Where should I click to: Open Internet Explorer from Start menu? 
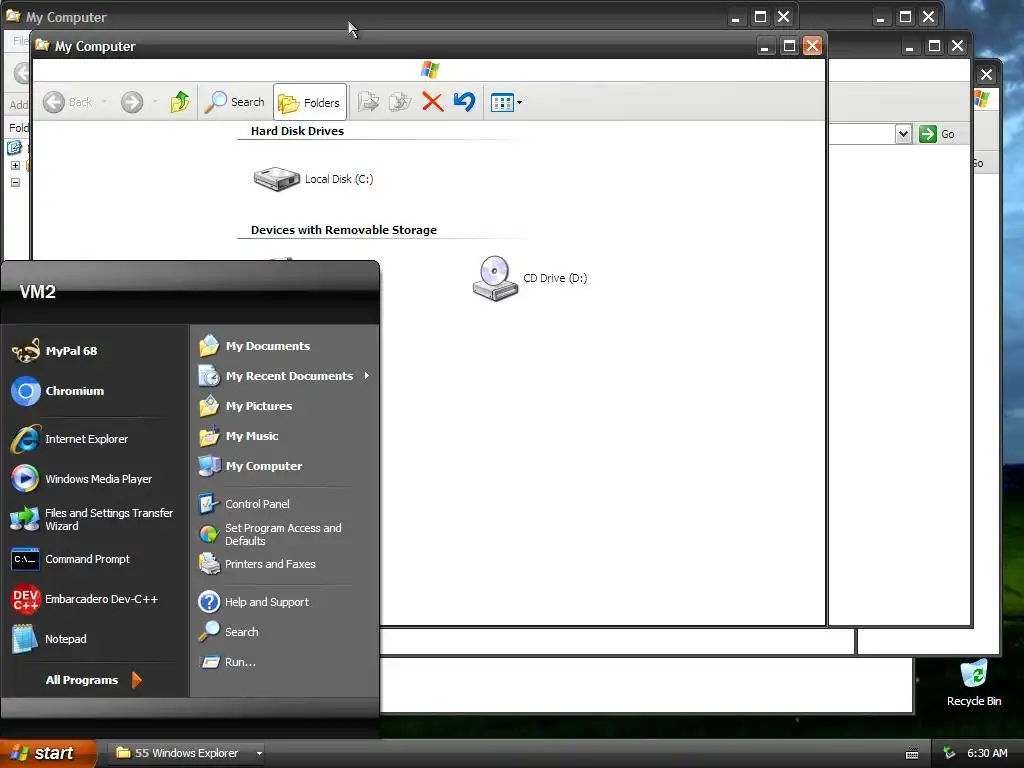pos(95,439)
